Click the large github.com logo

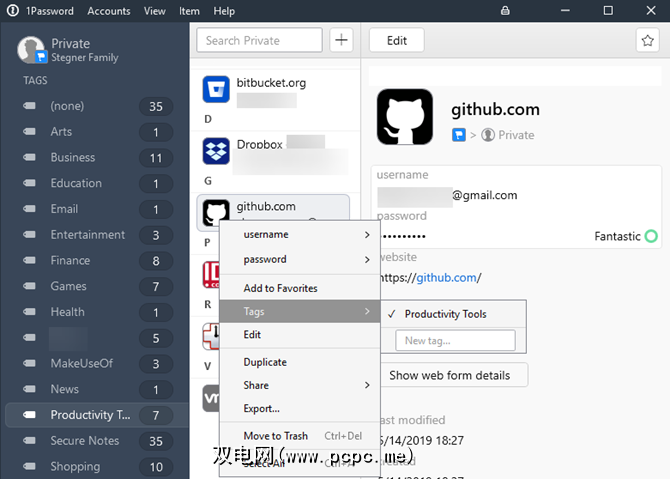tap(405, 117)
